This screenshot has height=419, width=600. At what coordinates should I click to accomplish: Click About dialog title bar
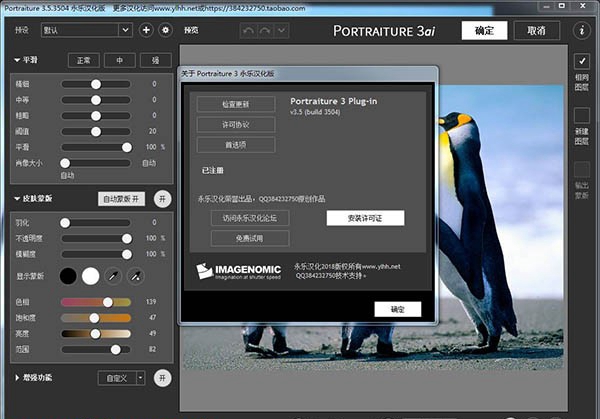[x=308, y=73]
